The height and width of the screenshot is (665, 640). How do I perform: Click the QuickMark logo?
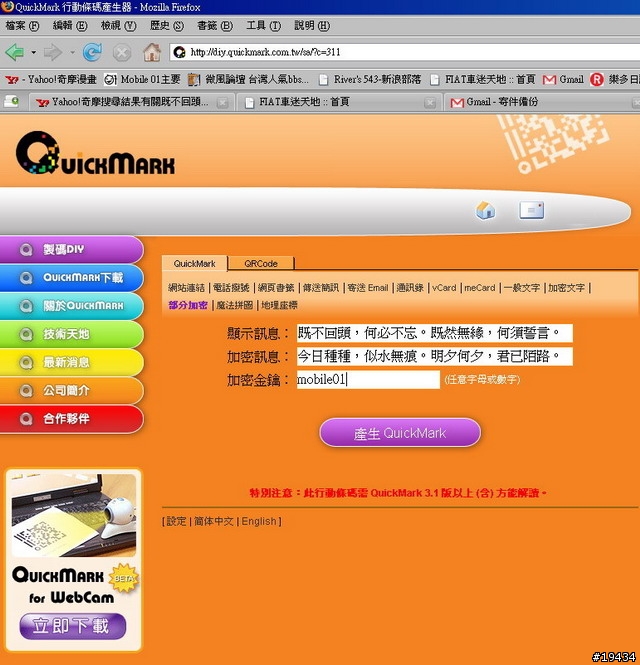(x=95, y=153)
